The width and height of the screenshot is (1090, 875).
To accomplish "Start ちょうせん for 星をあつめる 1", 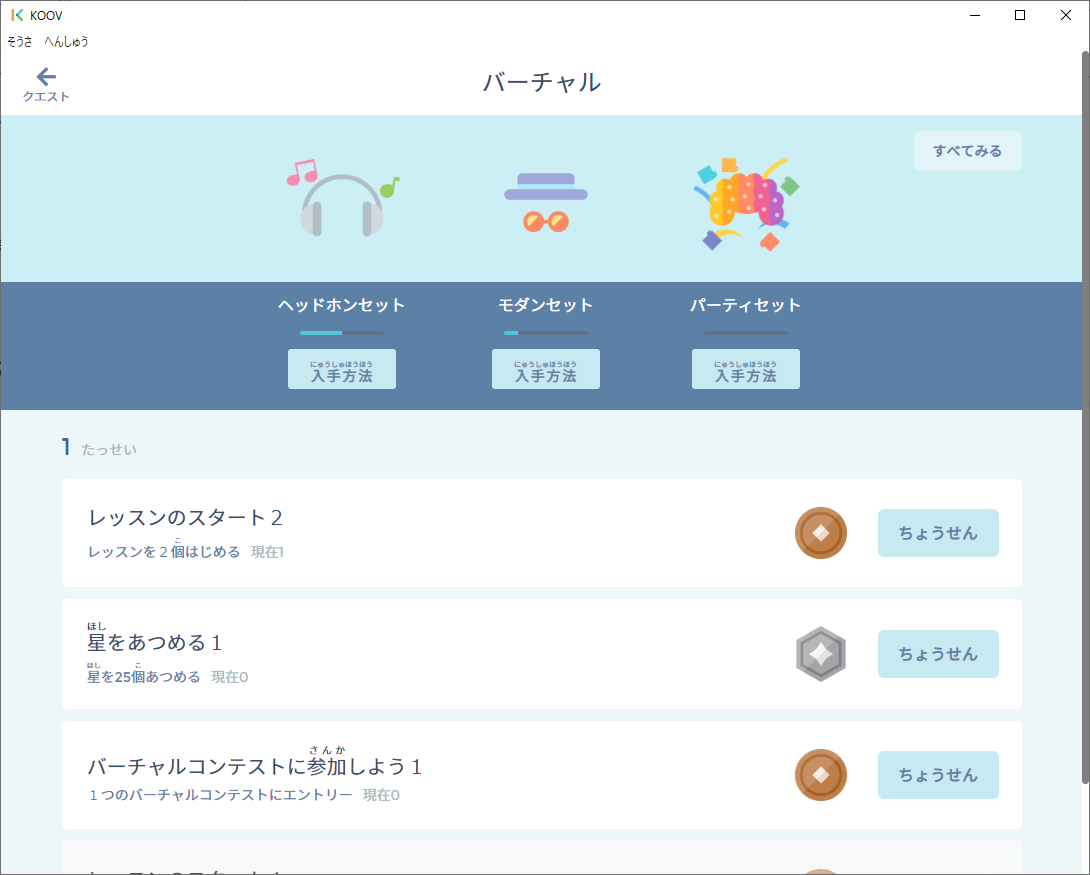I will coord(938,654).
